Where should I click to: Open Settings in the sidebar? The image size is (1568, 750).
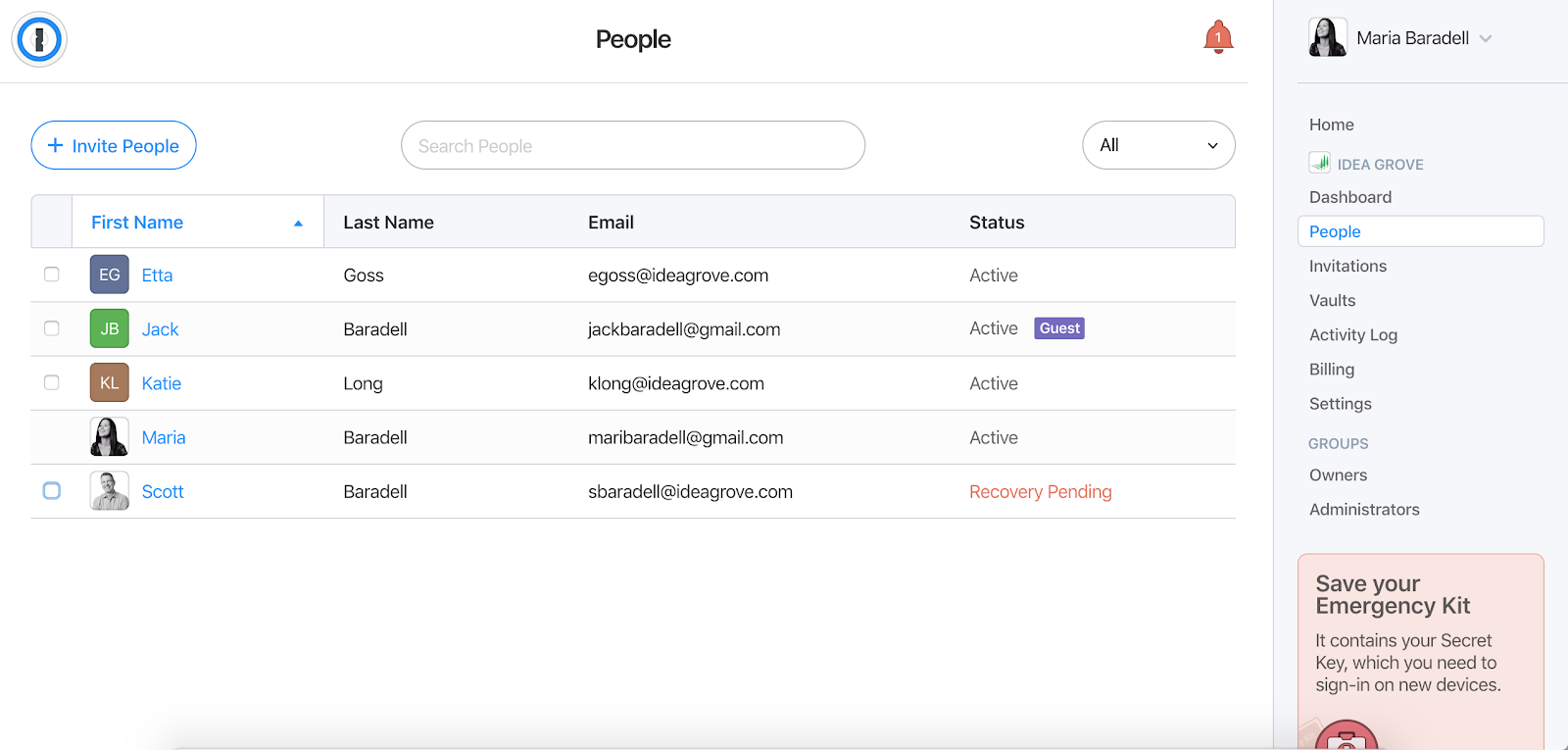point(1340,403)
